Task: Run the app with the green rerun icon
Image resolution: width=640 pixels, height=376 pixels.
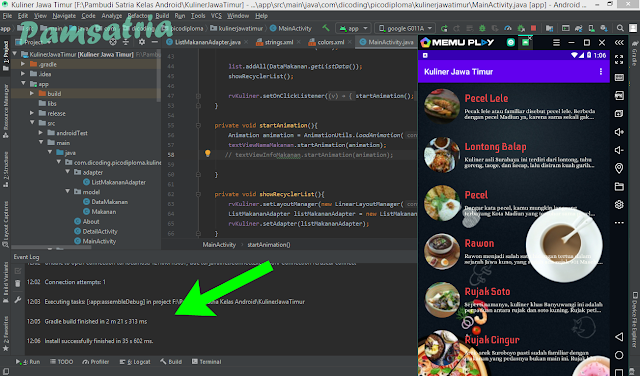Action: point(444,28)
